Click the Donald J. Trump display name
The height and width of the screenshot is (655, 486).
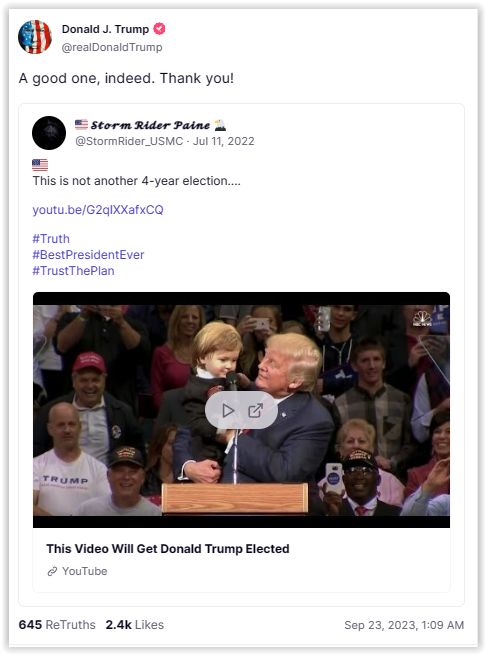click(105, 29)
